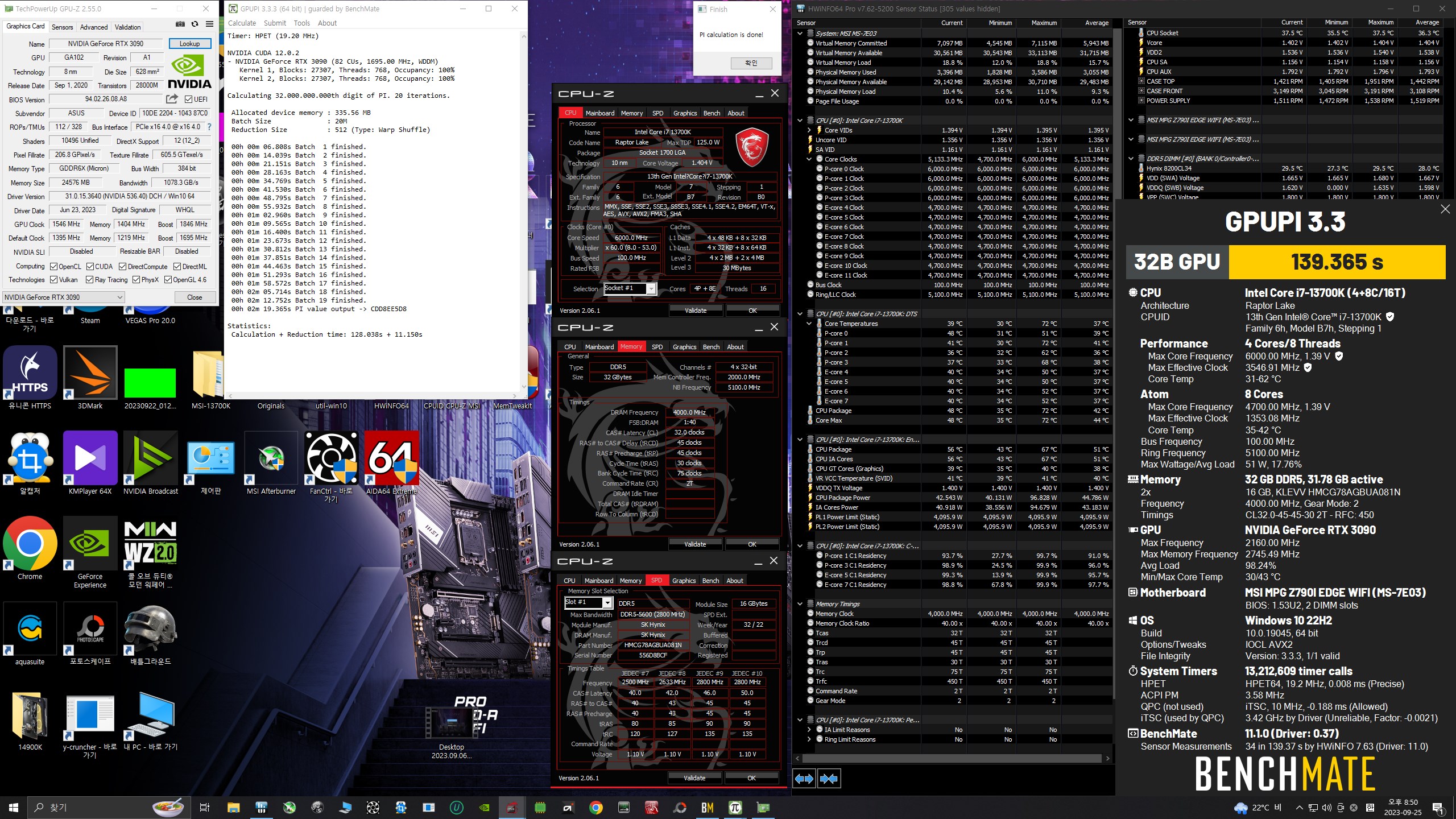Toggle the Ray Tracing checkbox
This screenshot has width=1456, height=819.
click(x=89, y=279)
